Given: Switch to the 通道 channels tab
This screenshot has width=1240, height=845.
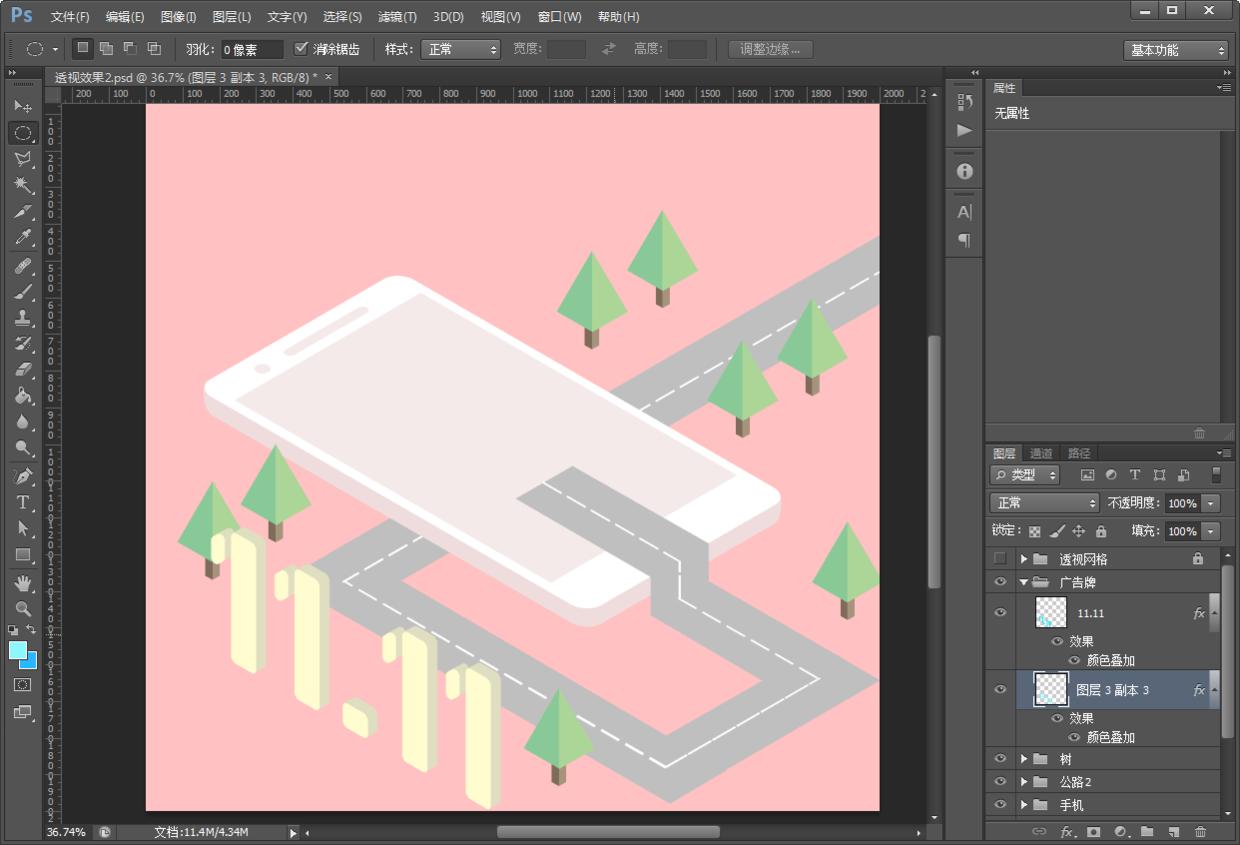Looking at the screenshot, I should click(1041, 453).
